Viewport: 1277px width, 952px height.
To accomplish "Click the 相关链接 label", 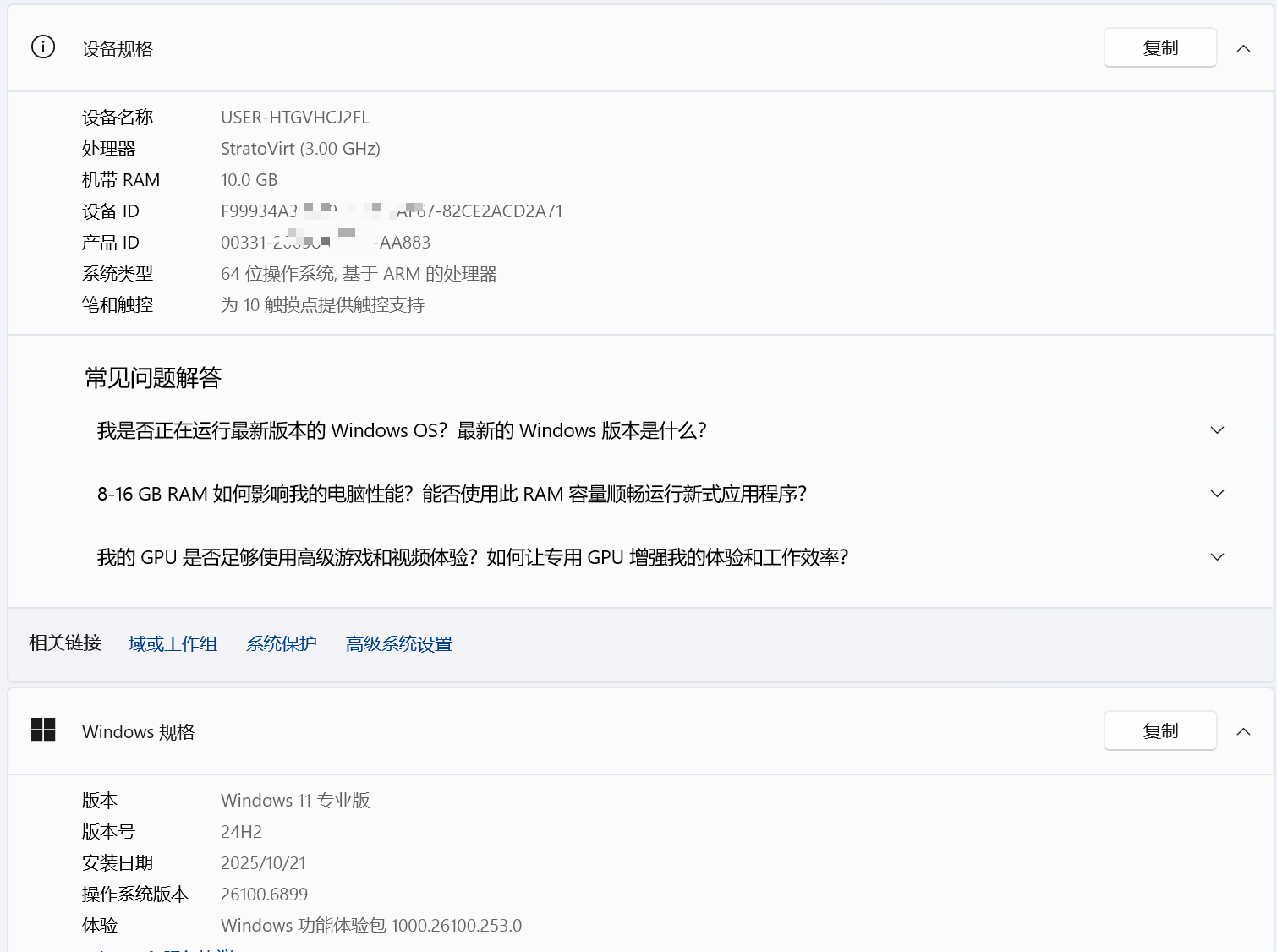I will [x=65, y=643].
